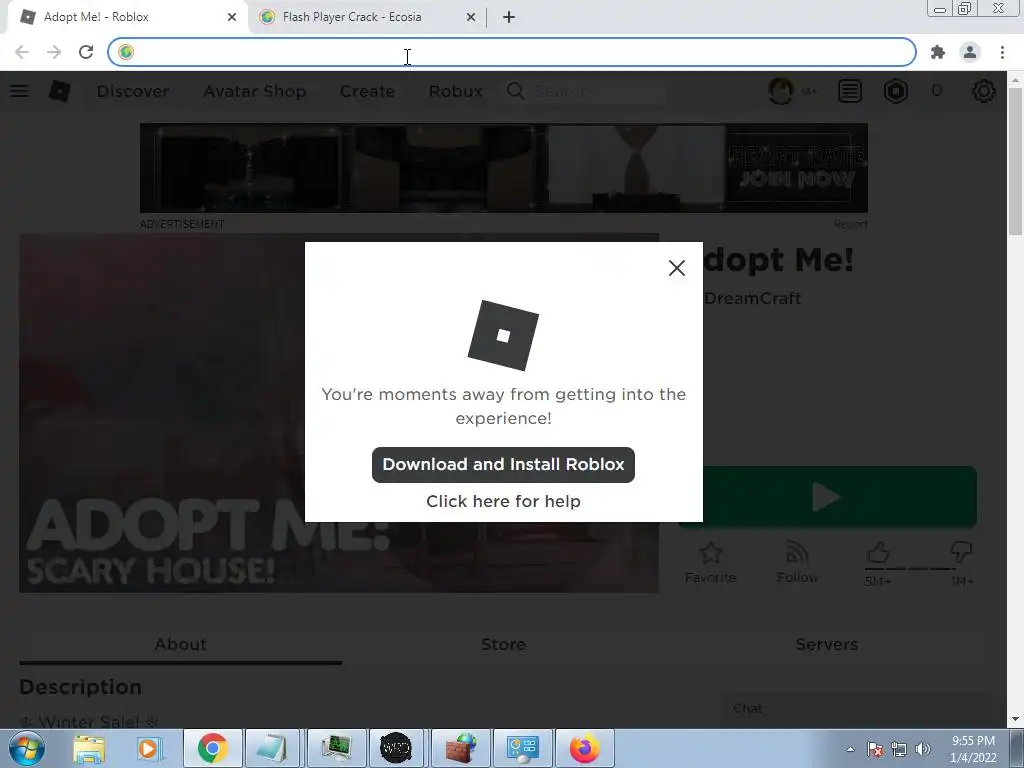Open the Discover page
1024x768 pixels.
coord(133,91)
